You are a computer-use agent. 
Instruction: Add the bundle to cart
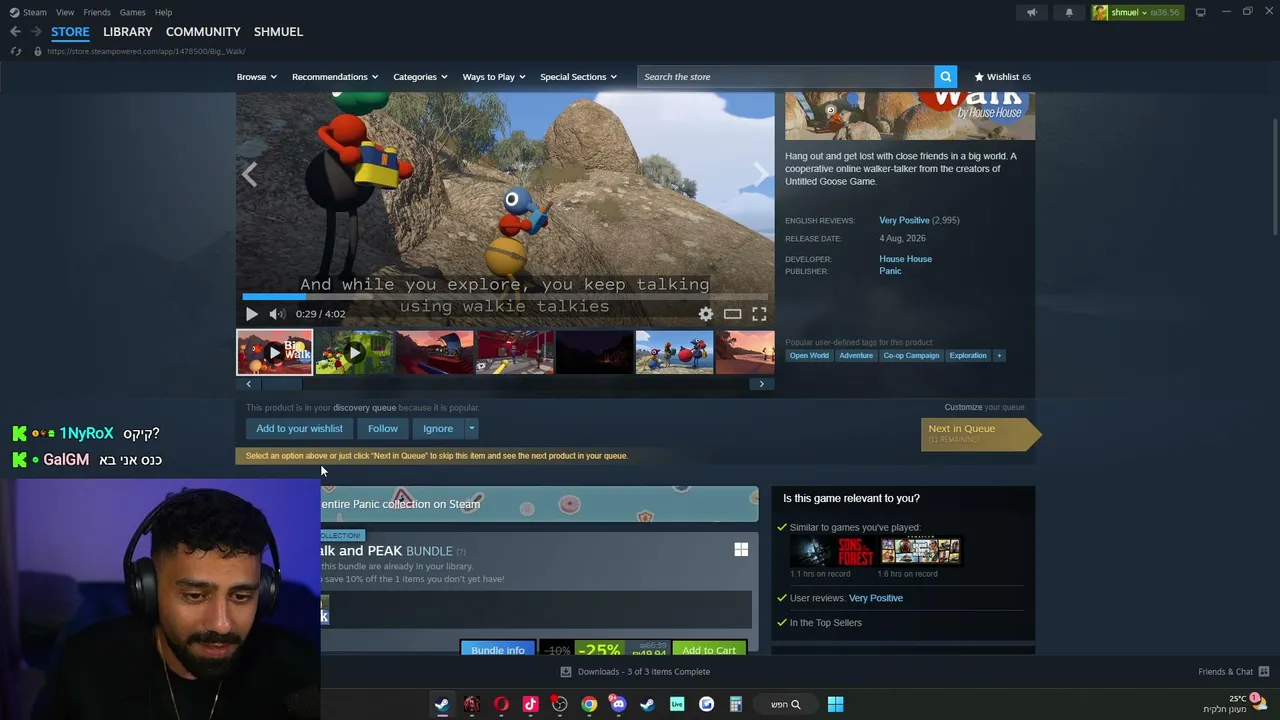(709, 650)
